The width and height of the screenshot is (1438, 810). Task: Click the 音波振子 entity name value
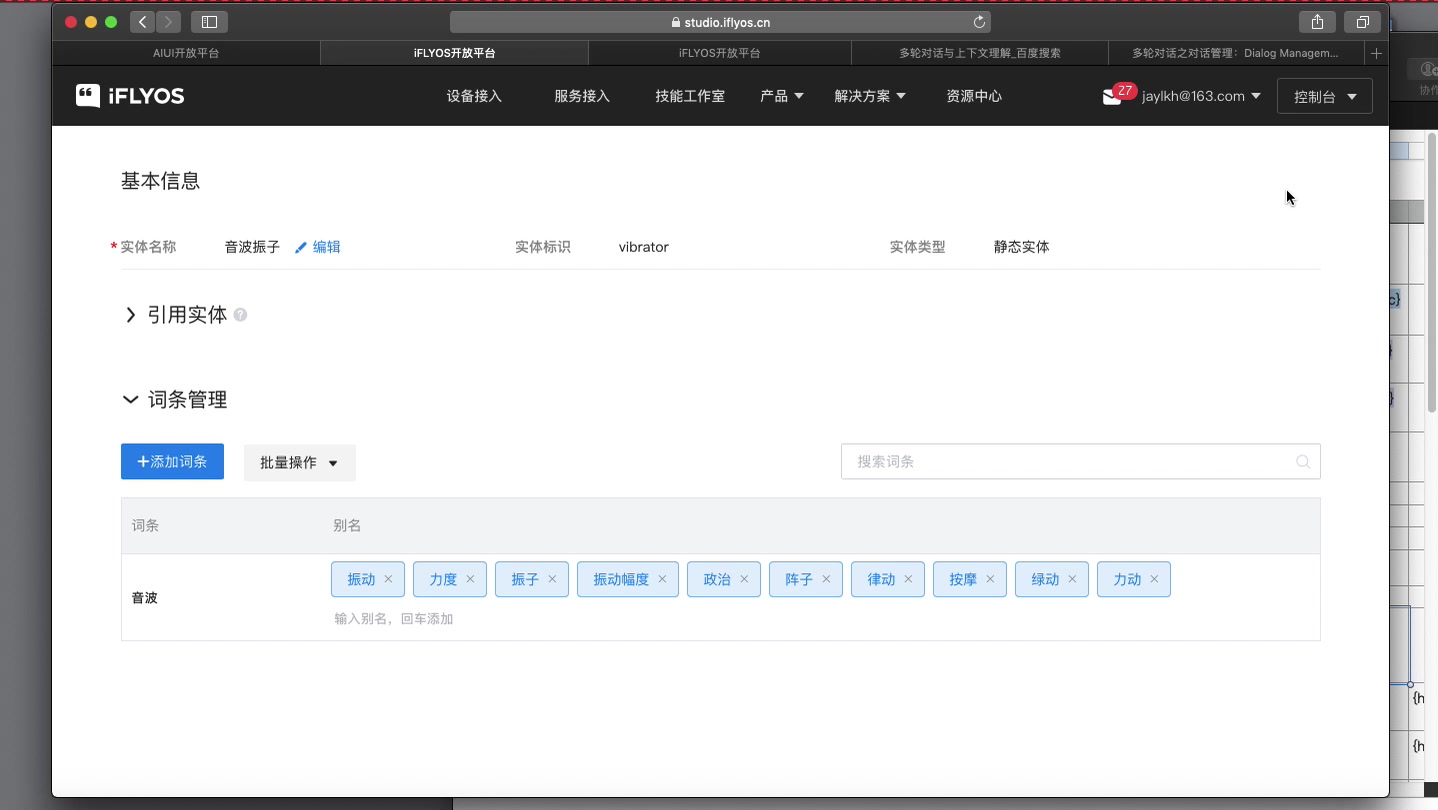[252, 247]
